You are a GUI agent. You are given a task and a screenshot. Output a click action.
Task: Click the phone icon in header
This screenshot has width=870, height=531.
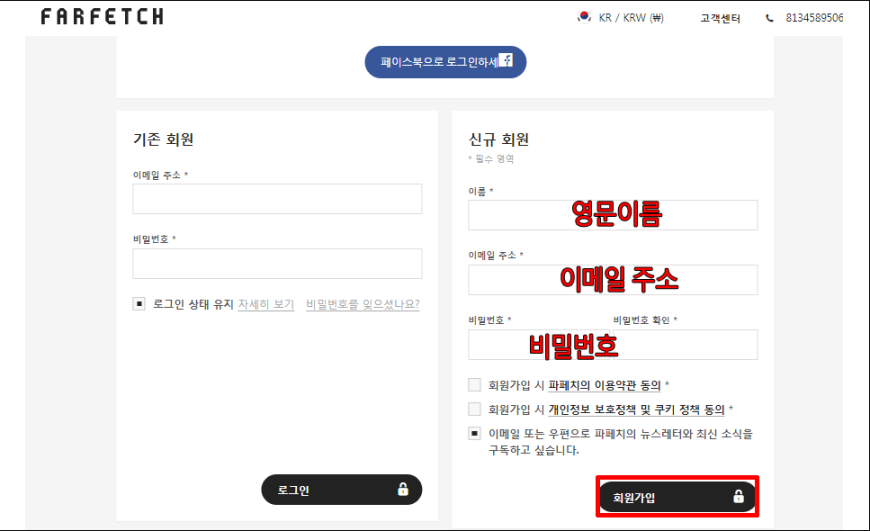point(769,18)
